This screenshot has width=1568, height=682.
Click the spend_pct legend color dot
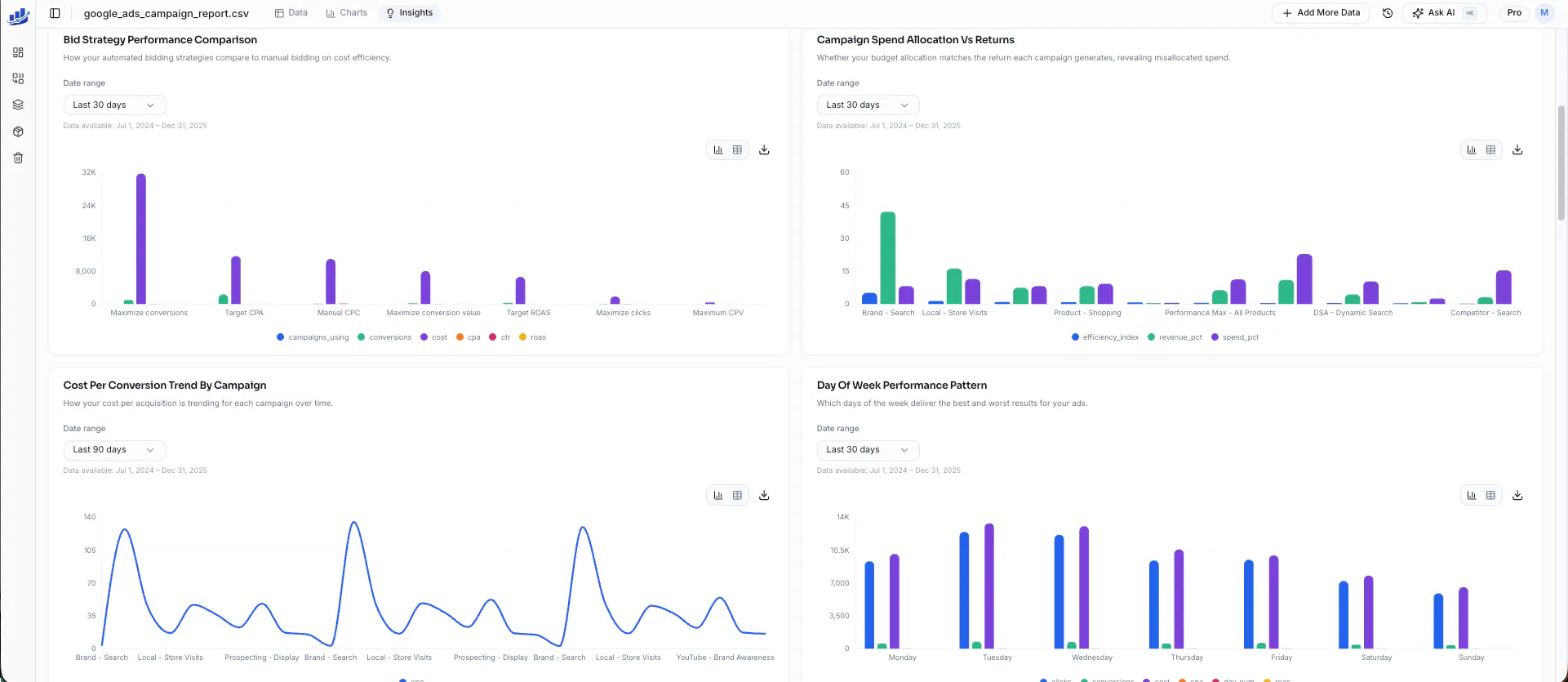coord(1215,337)
